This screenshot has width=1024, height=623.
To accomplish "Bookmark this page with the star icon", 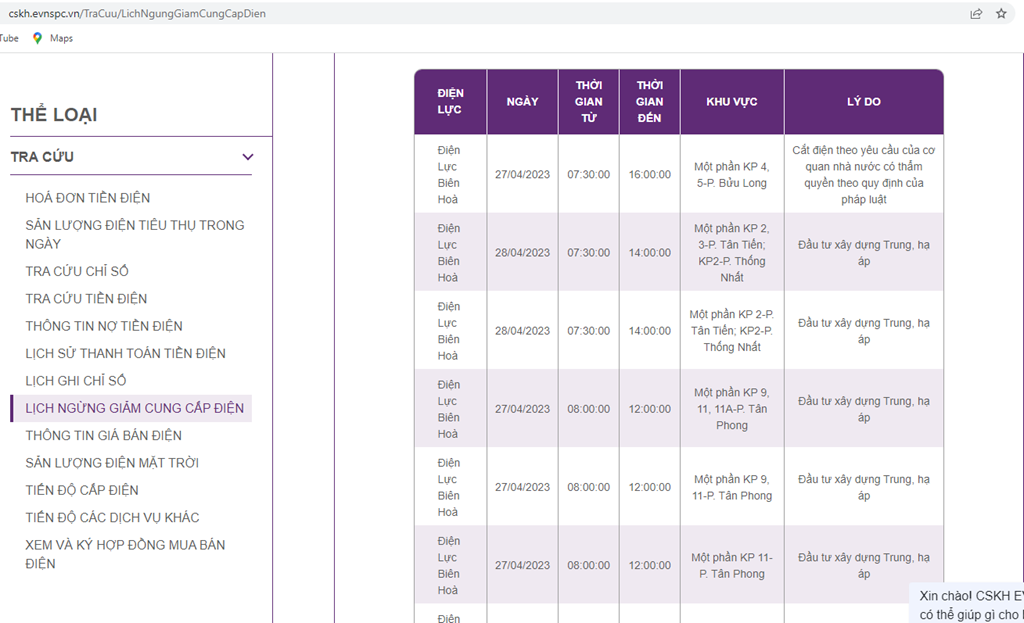I will [1001, 13].
